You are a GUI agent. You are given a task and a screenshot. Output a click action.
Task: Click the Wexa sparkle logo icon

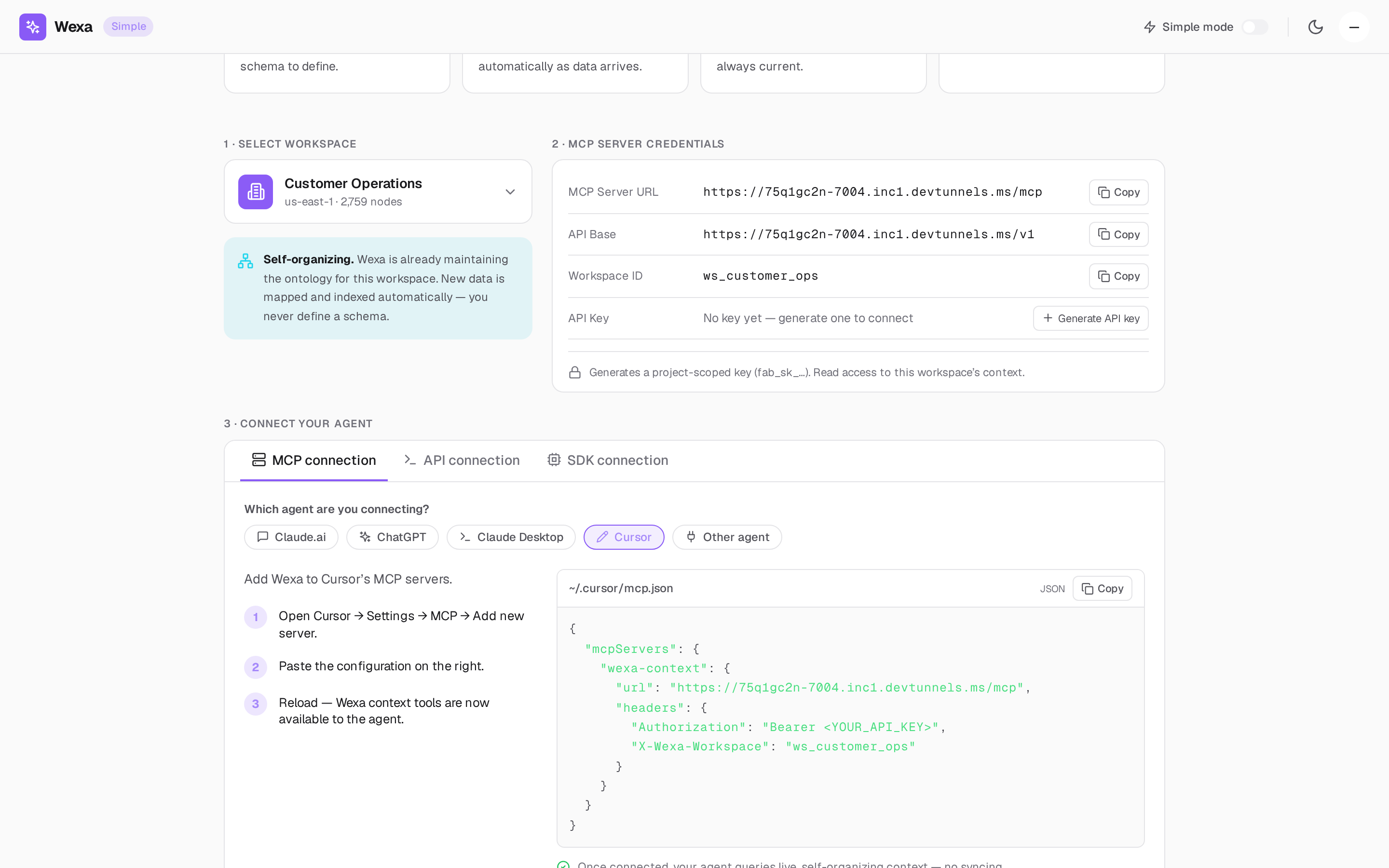(x=33, y=27)
